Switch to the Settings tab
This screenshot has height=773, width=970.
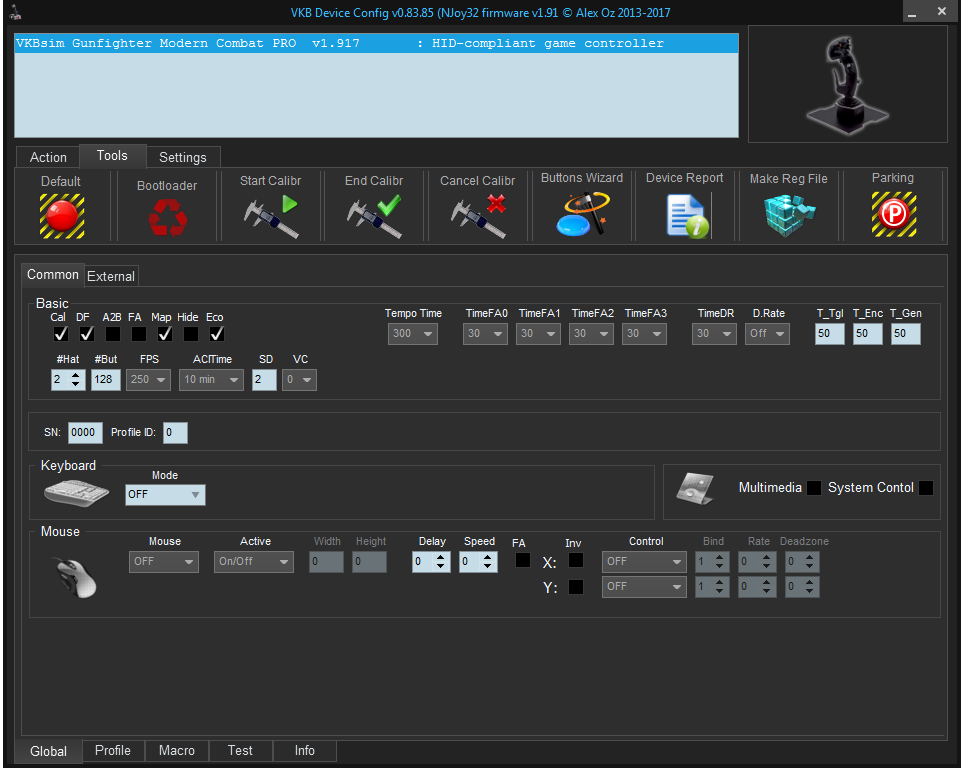(182, 158)
